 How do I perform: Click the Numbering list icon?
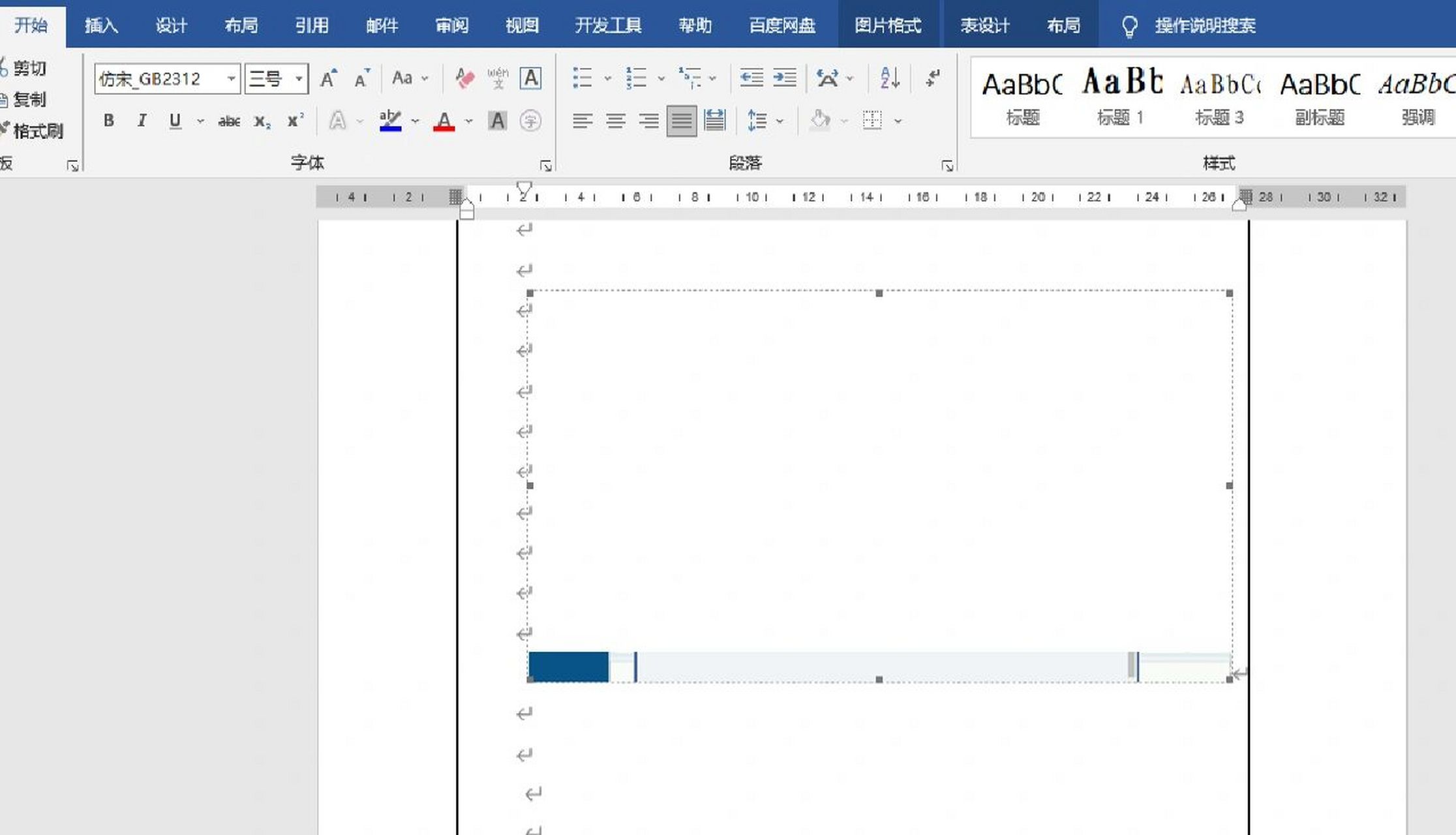point(636,78)
